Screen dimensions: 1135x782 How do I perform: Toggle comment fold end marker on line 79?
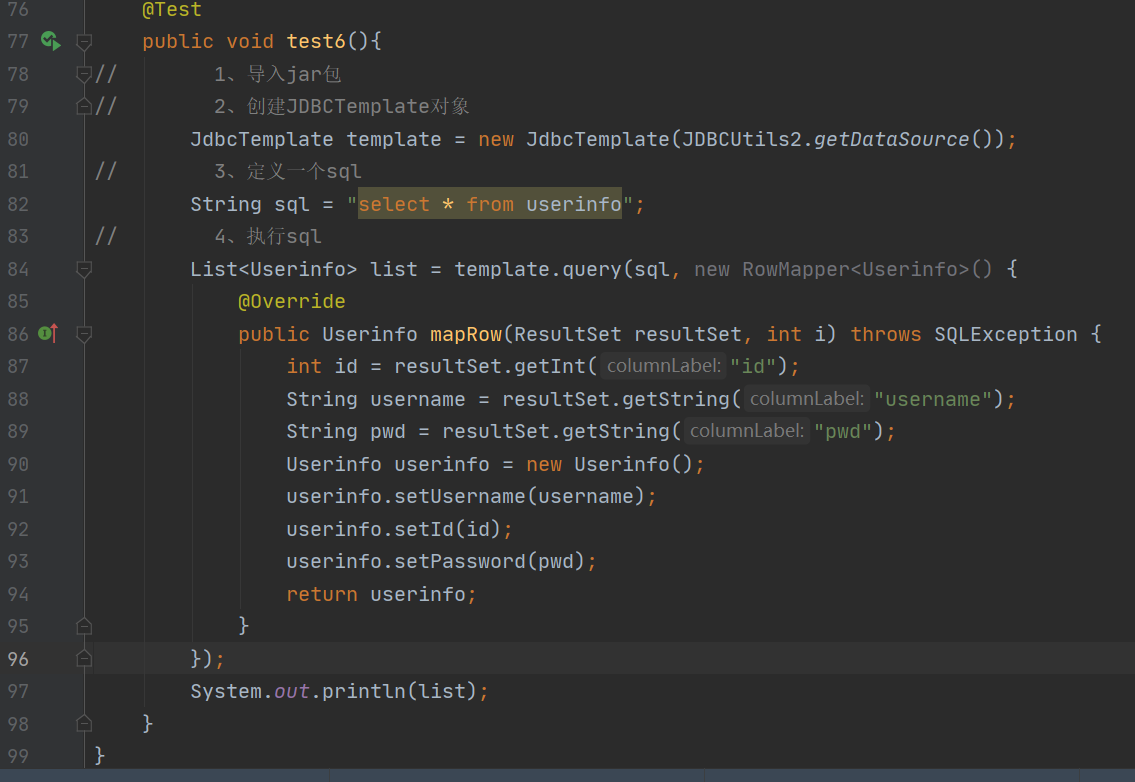click(84, 106)
